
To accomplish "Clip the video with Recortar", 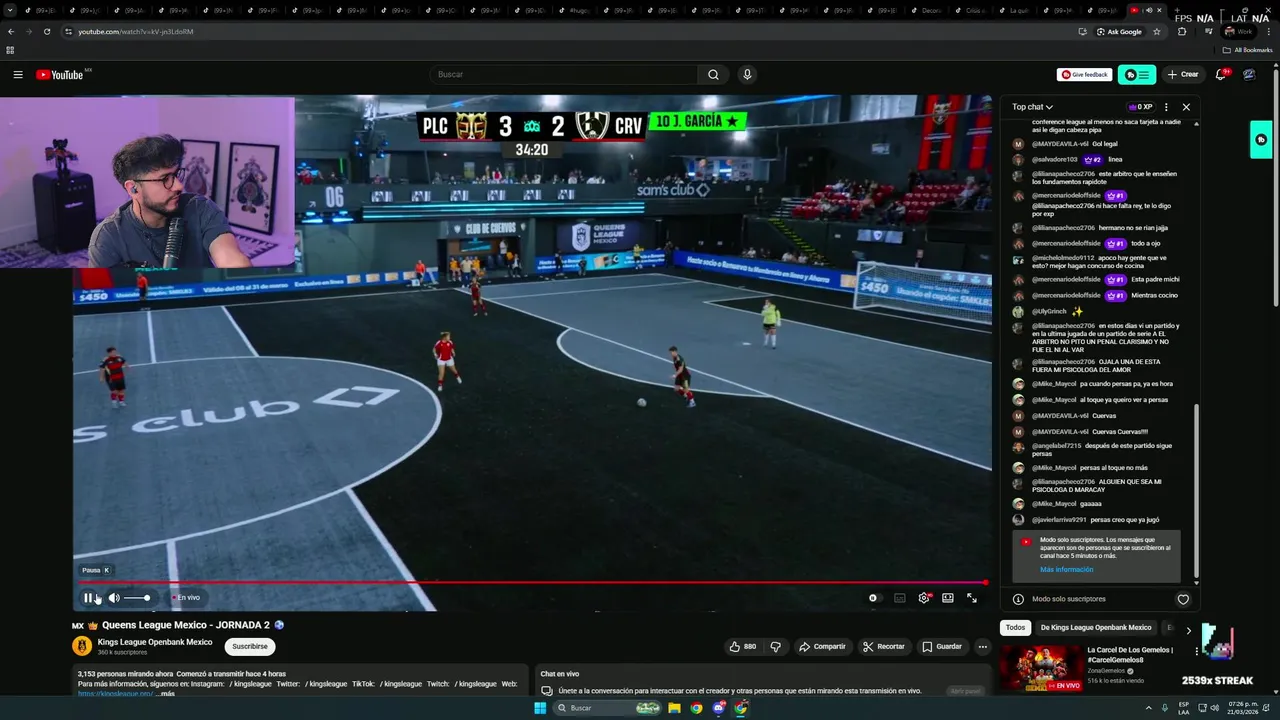I will pos(884,647).
